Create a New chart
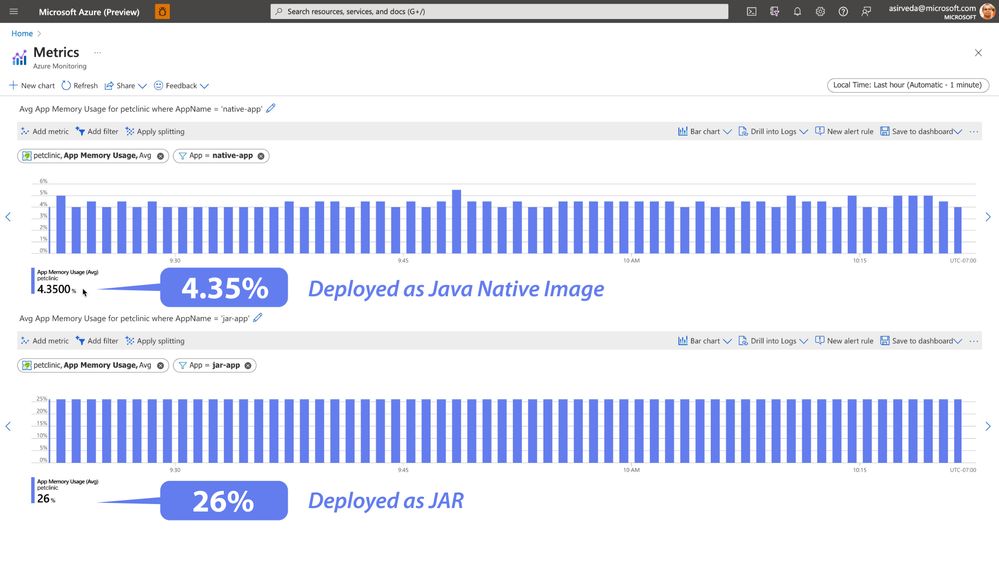The width and height of the screenshot is (999, 562). pos(32,85)
